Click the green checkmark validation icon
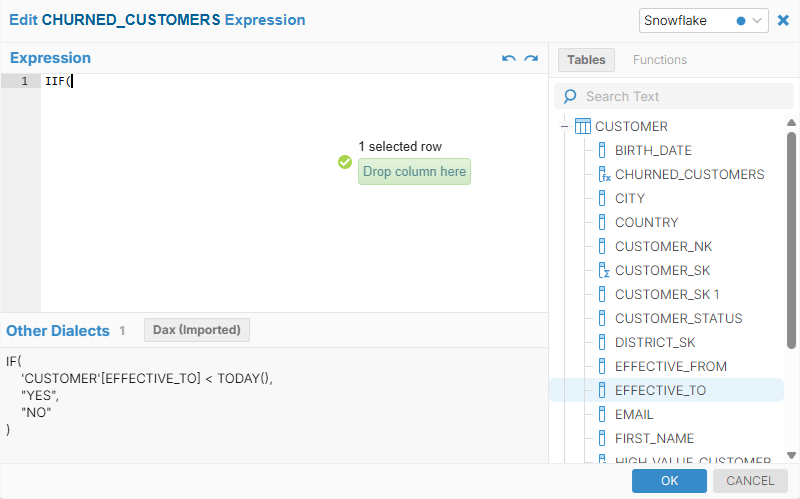 (345, 162)
